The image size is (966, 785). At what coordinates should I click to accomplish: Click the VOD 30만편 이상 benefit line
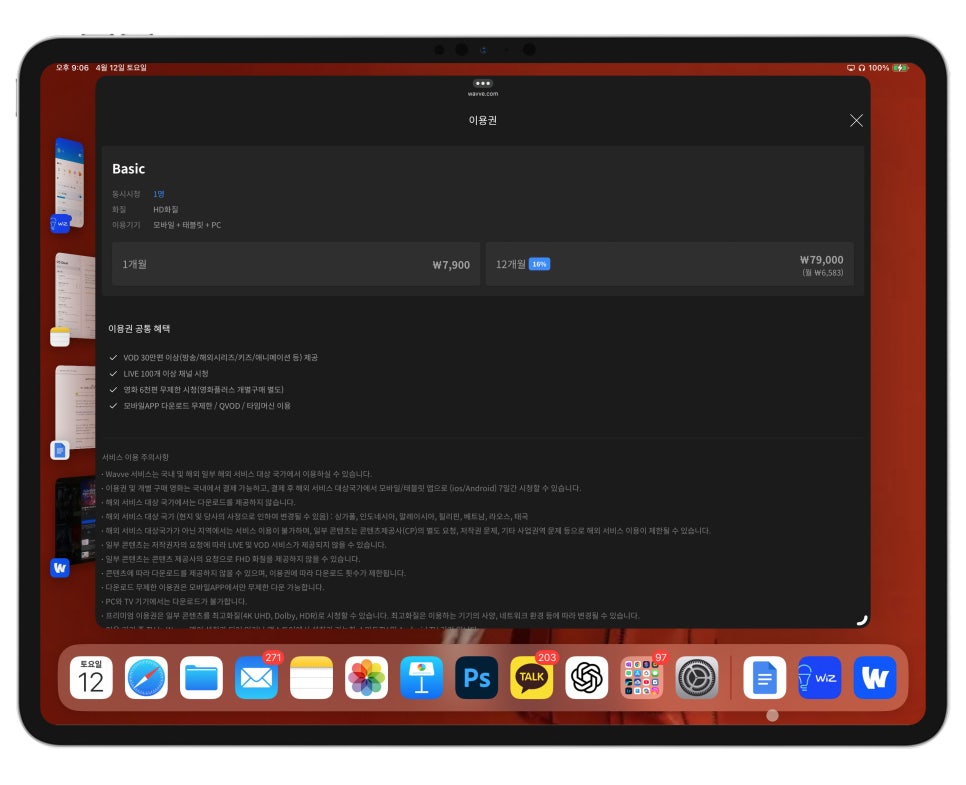coord(220,357)
